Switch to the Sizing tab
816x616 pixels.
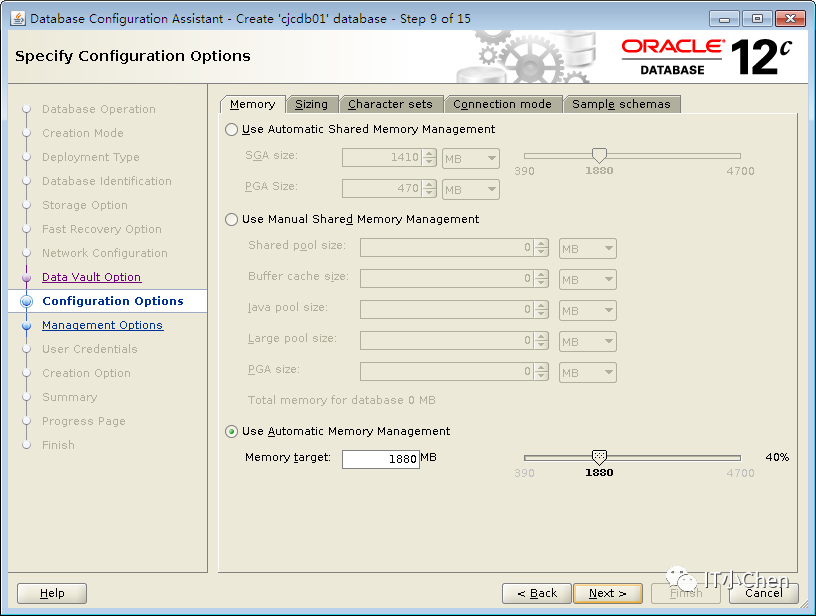(x=312, y=104)
